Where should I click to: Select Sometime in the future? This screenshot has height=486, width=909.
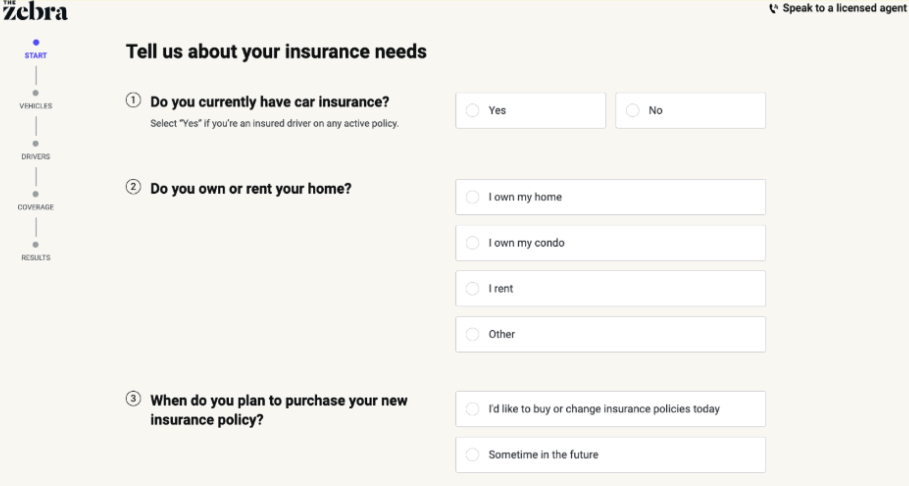click(x=610, y=455)
